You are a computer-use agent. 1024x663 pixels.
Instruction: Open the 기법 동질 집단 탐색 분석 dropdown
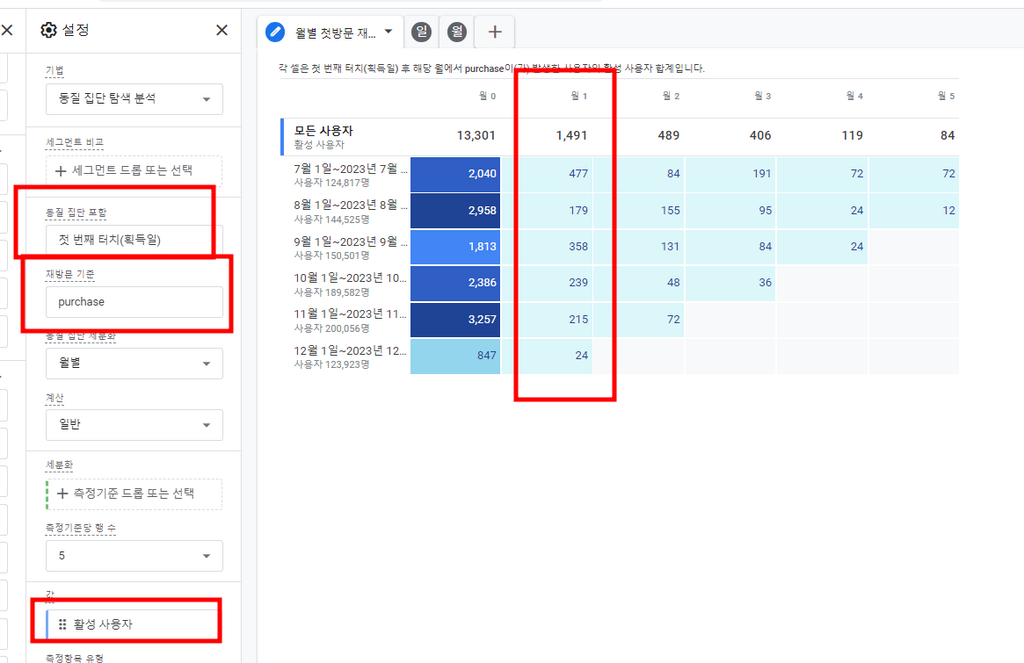tap(134, 99)
